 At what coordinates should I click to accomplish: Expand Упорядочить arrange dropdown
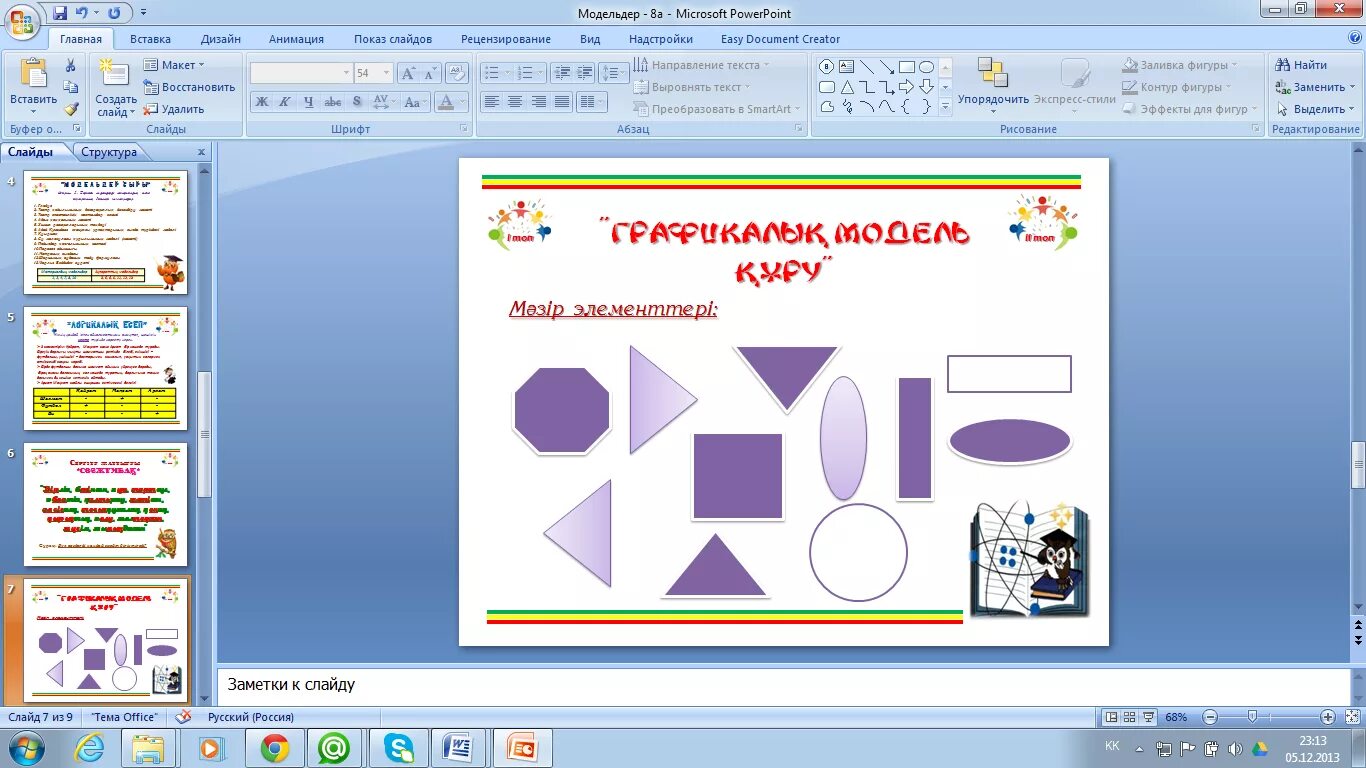pyautogui.click(x=993, y=84)
